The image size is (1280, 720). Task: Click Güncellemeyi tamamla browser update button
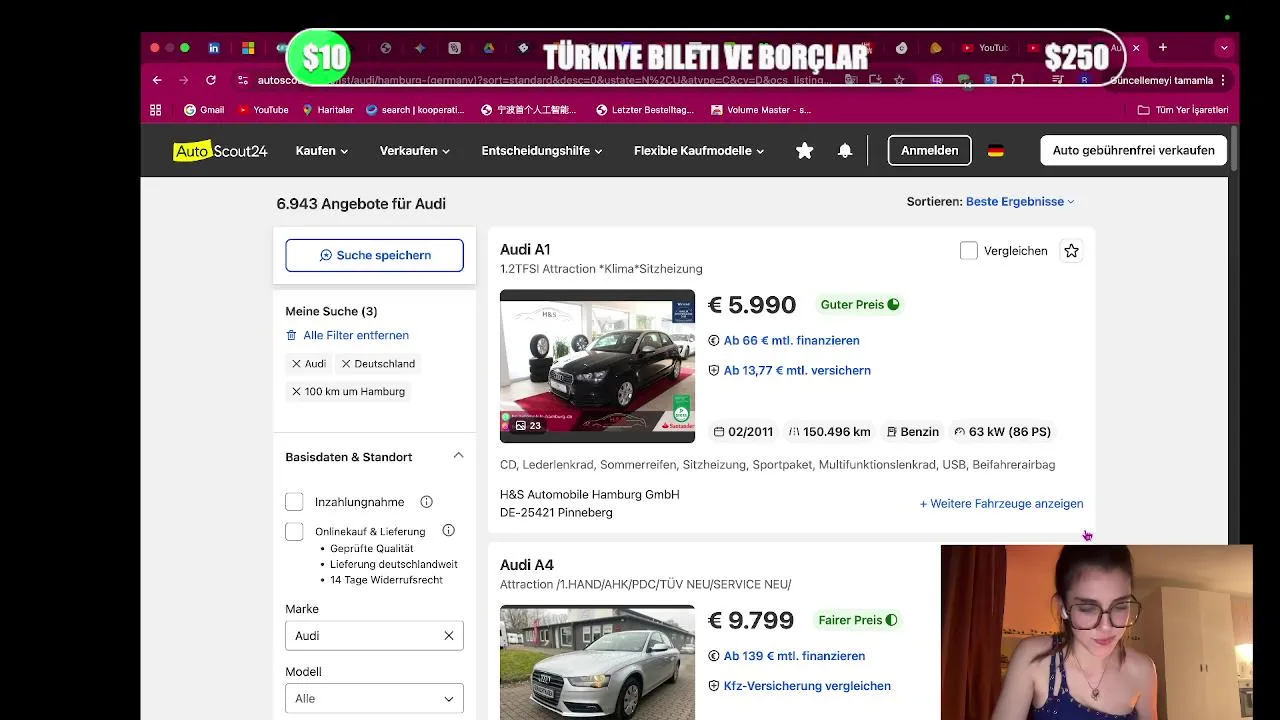(1161, 80)
